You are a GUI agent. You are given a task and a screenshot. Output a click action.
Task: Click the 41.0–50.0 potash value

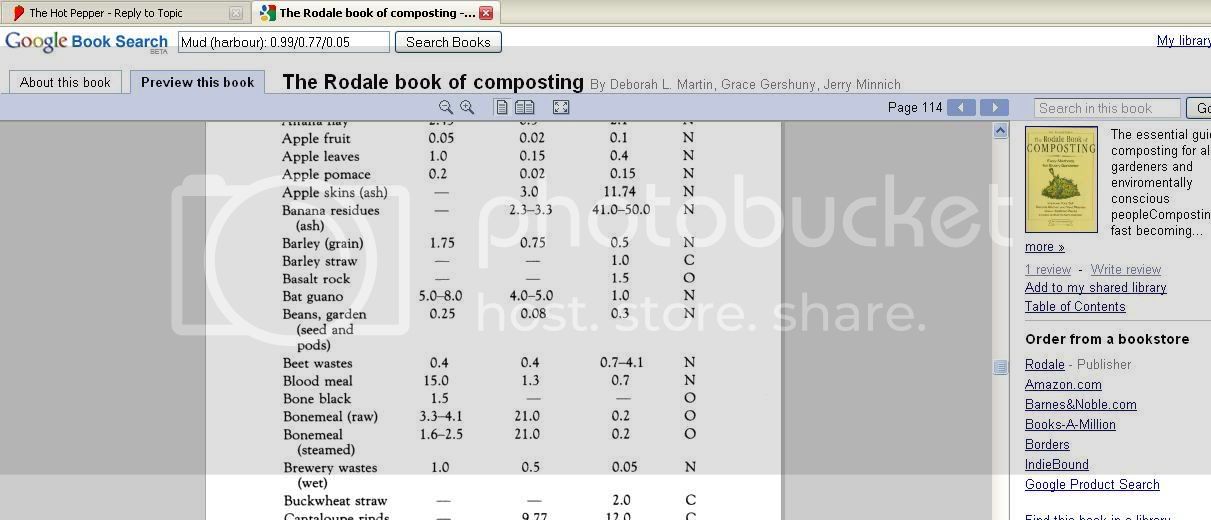620,211
